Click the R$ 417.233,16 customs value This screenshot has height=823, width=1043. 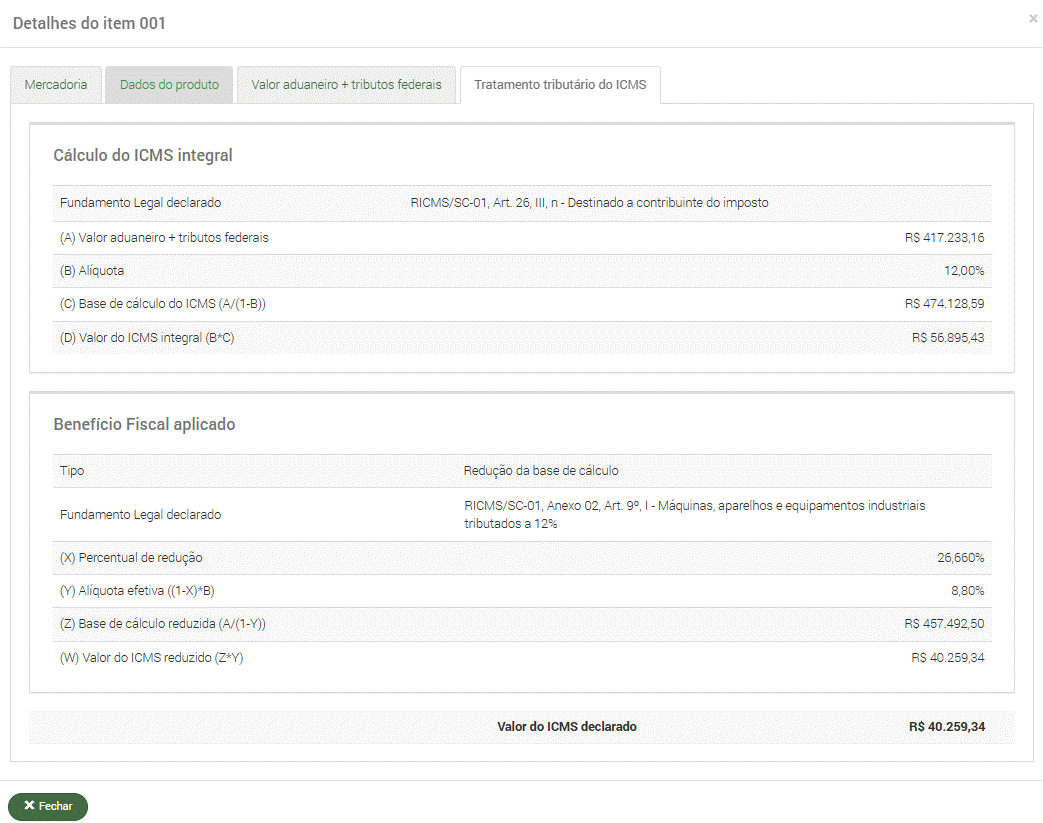click(944, 238)
